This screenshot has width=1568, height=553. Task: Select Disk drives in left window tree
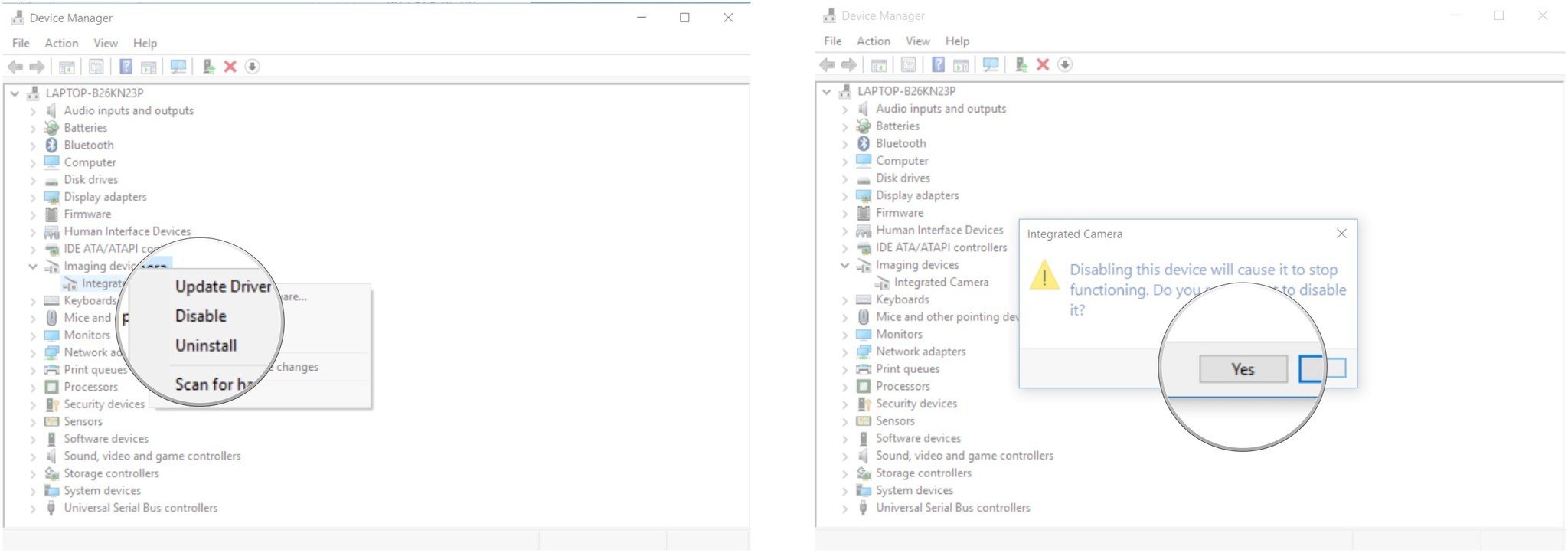[91, 179]
